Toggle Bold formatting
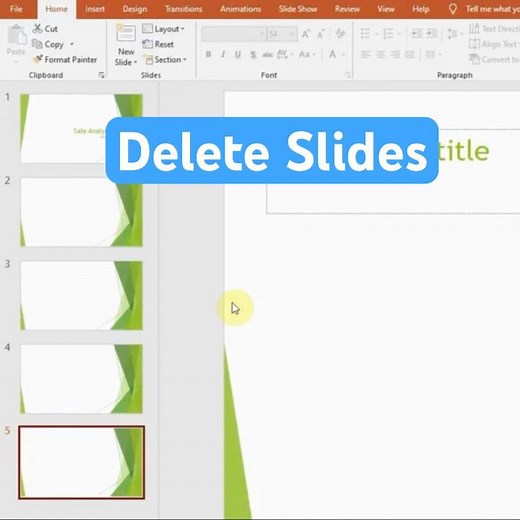 coord(208,54)
